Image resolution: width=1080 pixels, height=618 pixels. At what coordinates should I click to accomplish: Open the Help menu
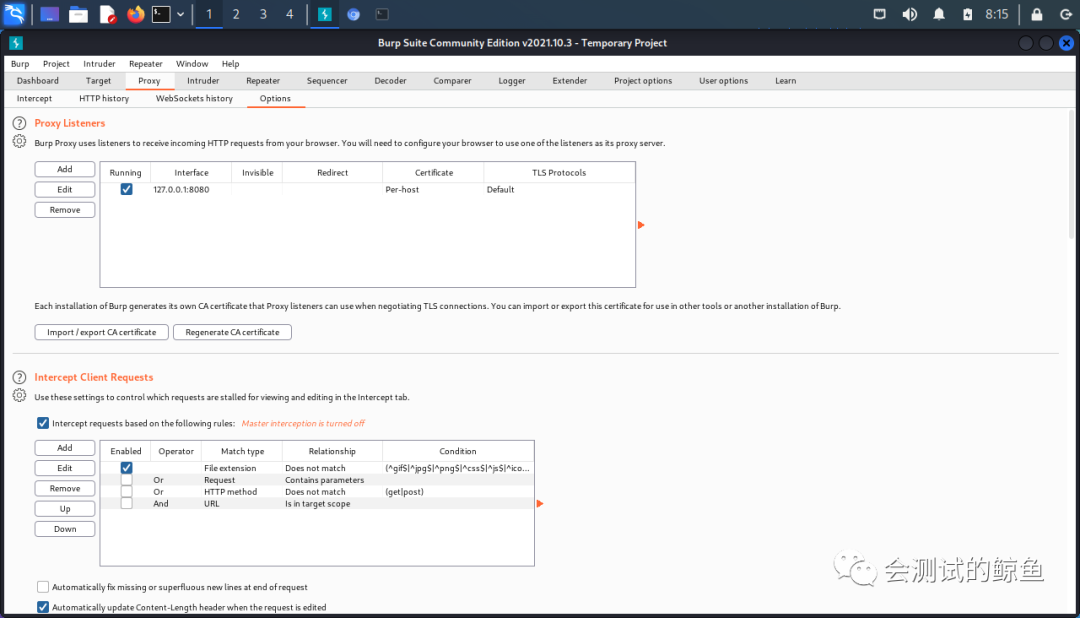230,63
